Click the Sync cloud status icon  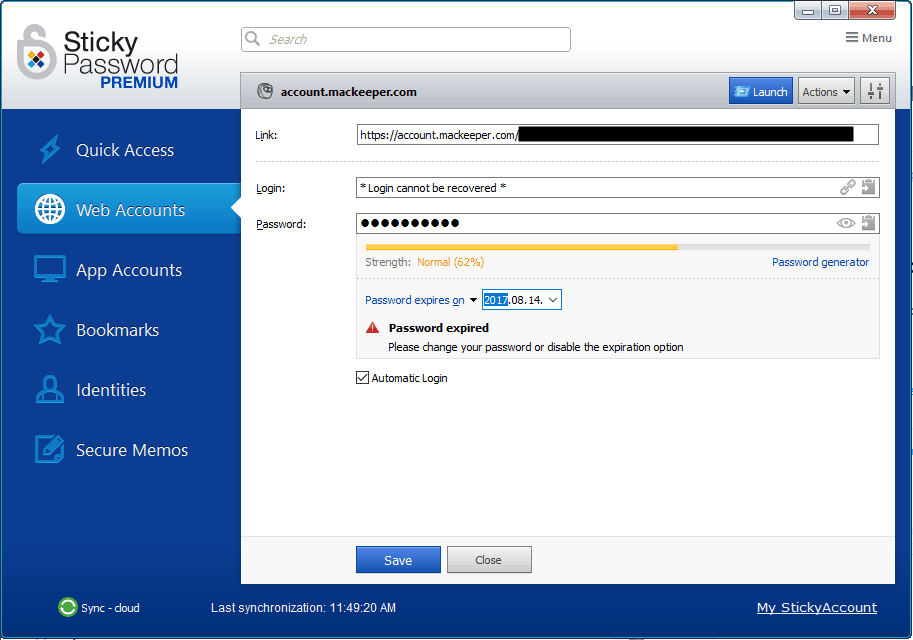[x=67, y=607]
